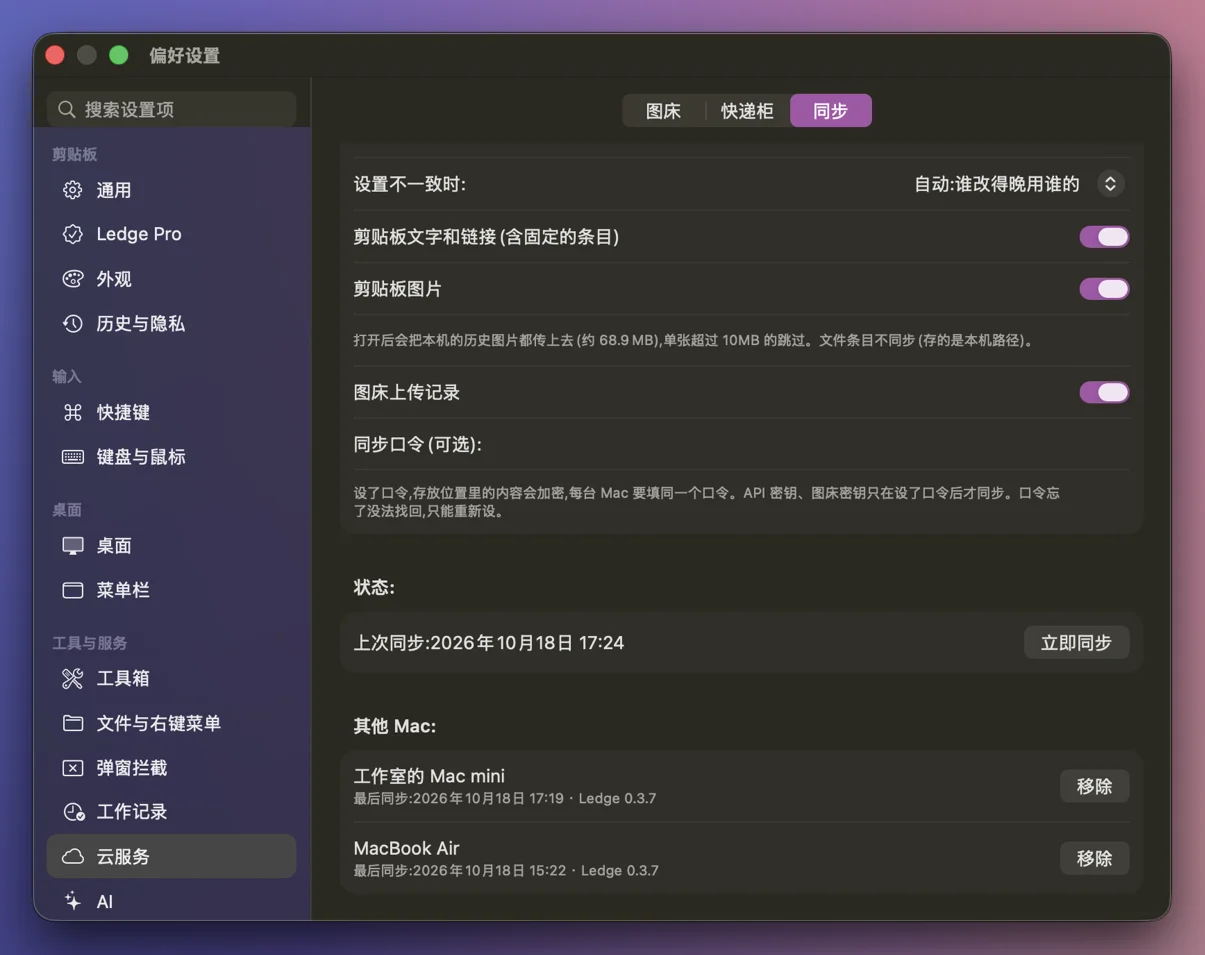Click the magnifier icon in search field

coord(67,109)
